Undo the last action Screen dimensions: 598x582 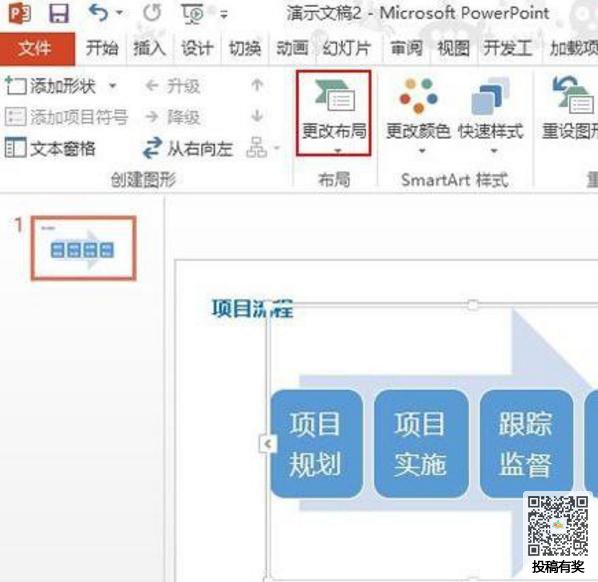coord(98,13)
